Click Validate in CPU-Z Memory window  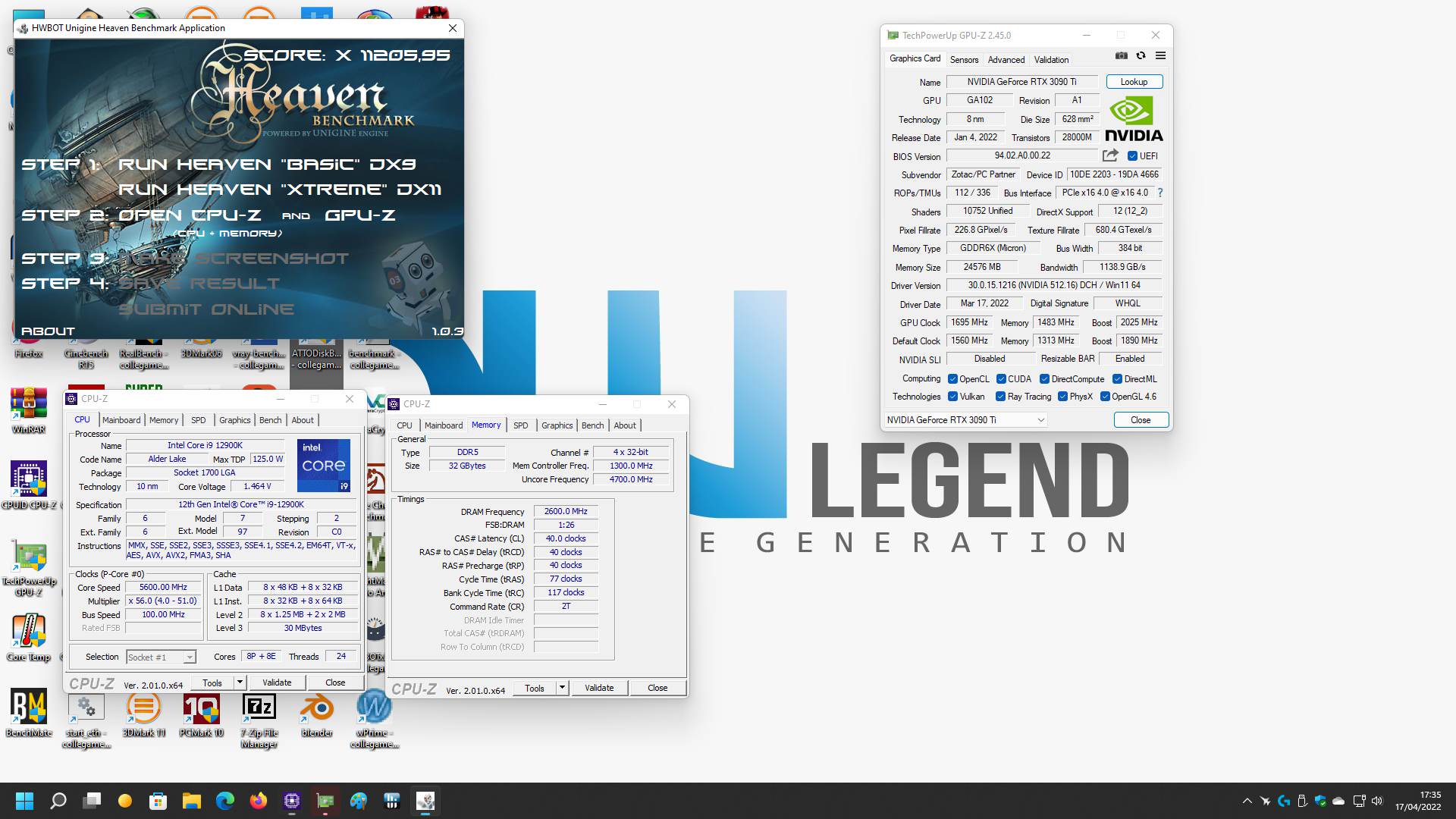[x=599, y=688]
